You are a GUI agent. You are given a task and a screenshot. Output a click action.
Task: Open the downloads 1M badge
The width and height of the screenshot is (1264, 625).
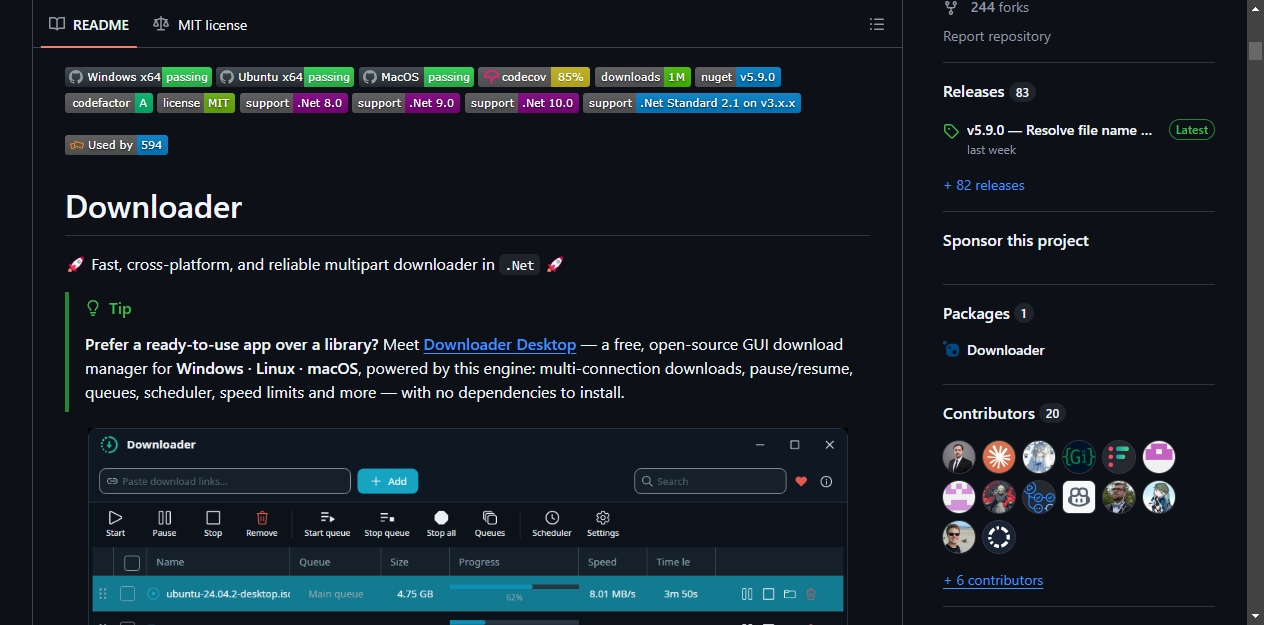click(x=643, y=77)
